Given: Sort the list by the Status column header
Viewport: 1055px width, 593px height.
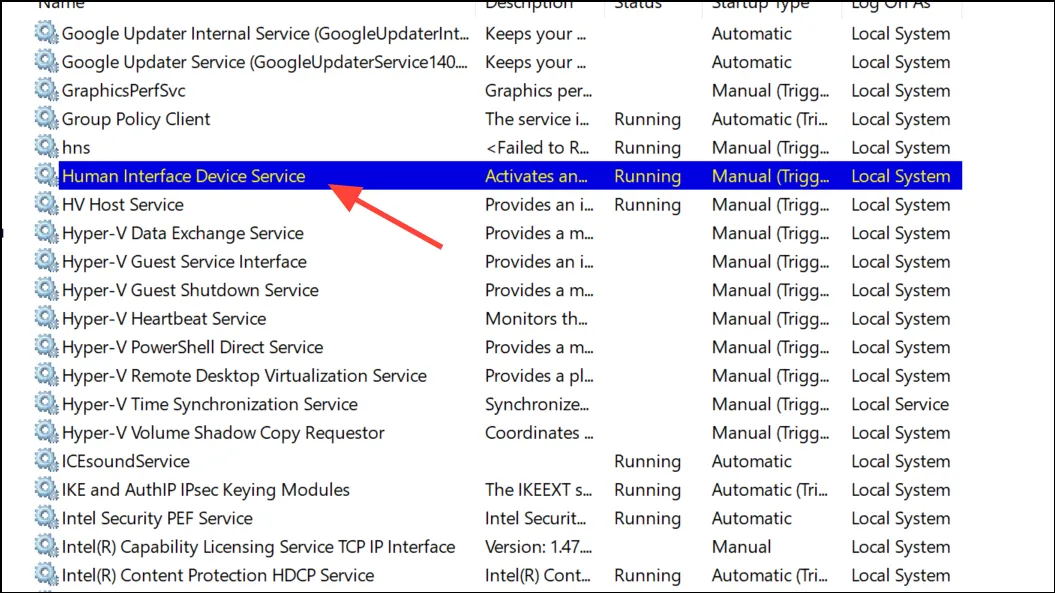Looking at the screenshot, I should [x=638, y=5].
